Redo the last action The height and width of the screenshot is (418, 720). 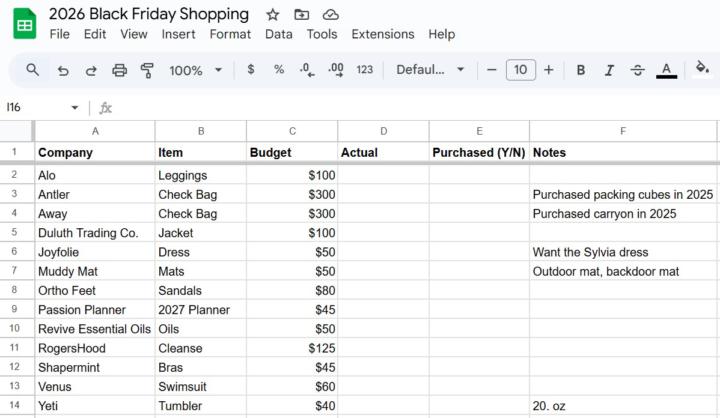(x=91, y=70)
